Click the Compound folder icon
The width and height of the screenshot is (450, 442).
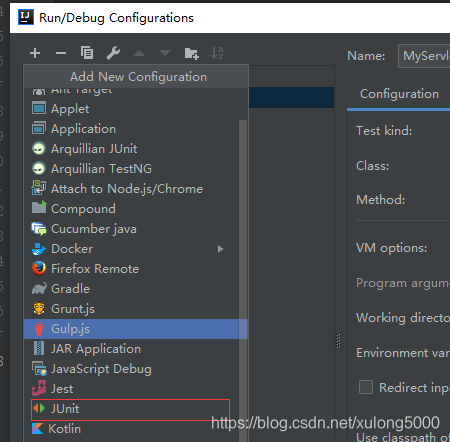point(39,207)
